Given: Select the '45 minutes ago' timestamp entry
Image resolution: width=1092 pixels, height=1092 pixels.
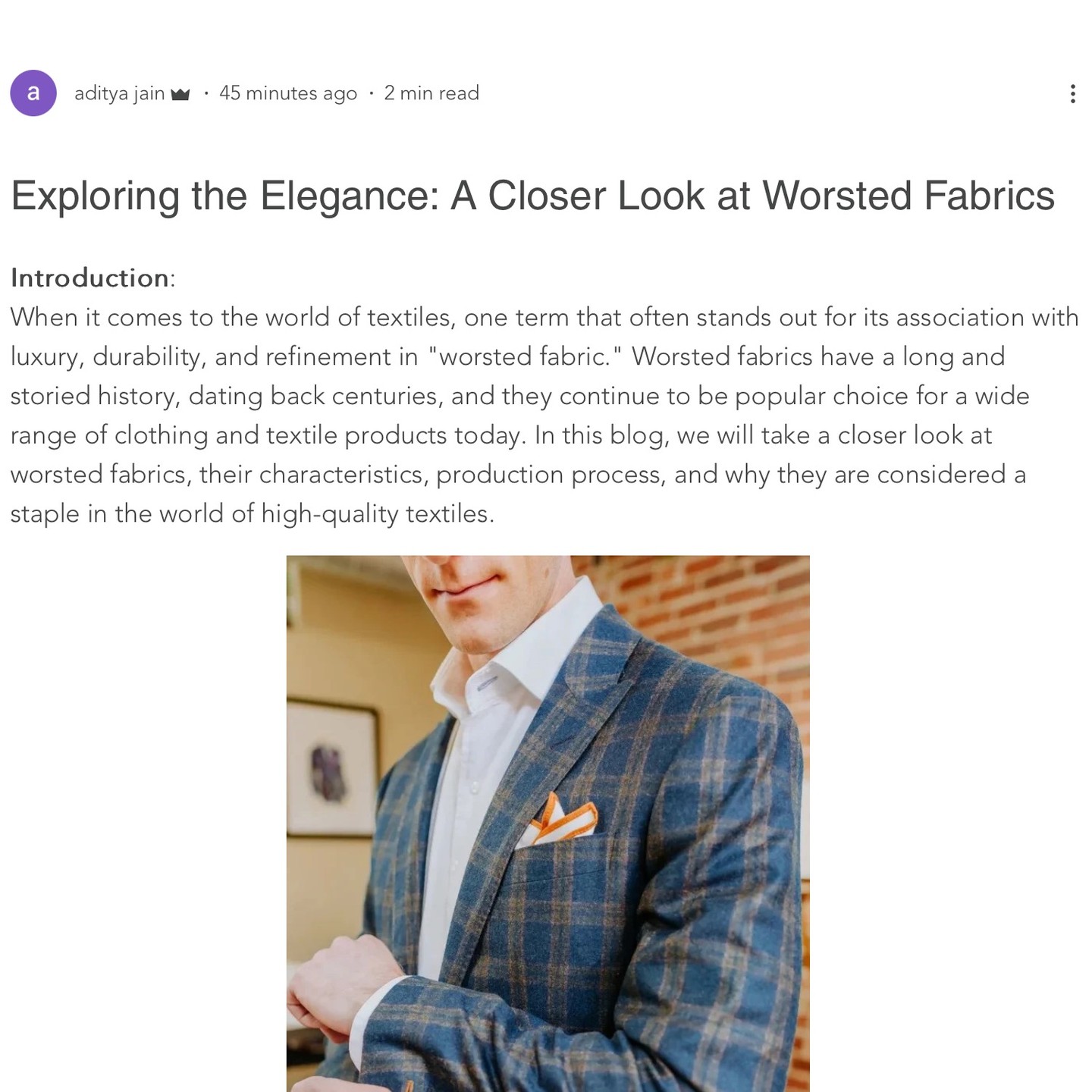Looking at the screenshot, I should coord(287,93).
